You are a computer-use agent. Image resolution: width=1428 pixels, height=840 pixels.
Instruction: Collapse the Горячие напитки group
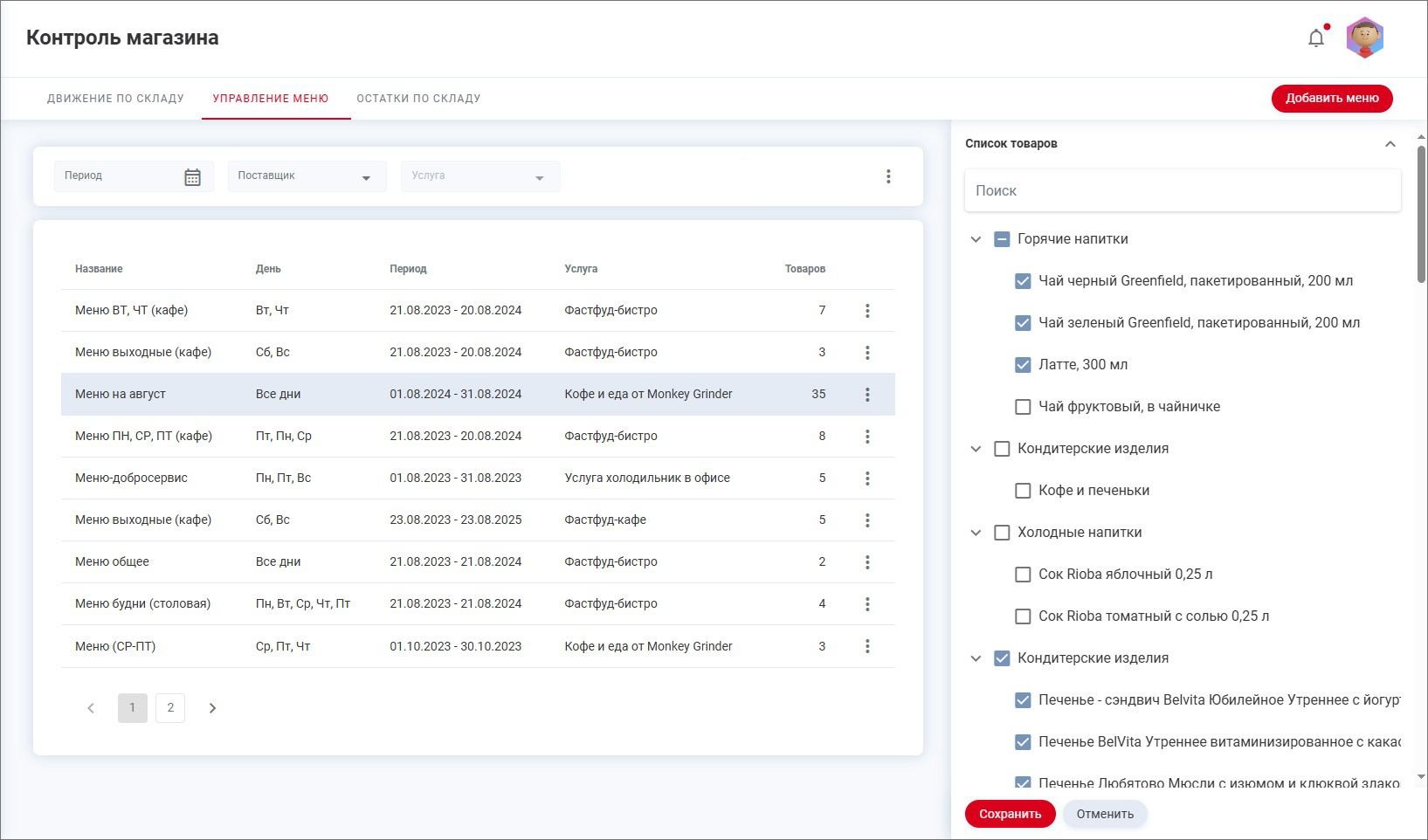976,239
